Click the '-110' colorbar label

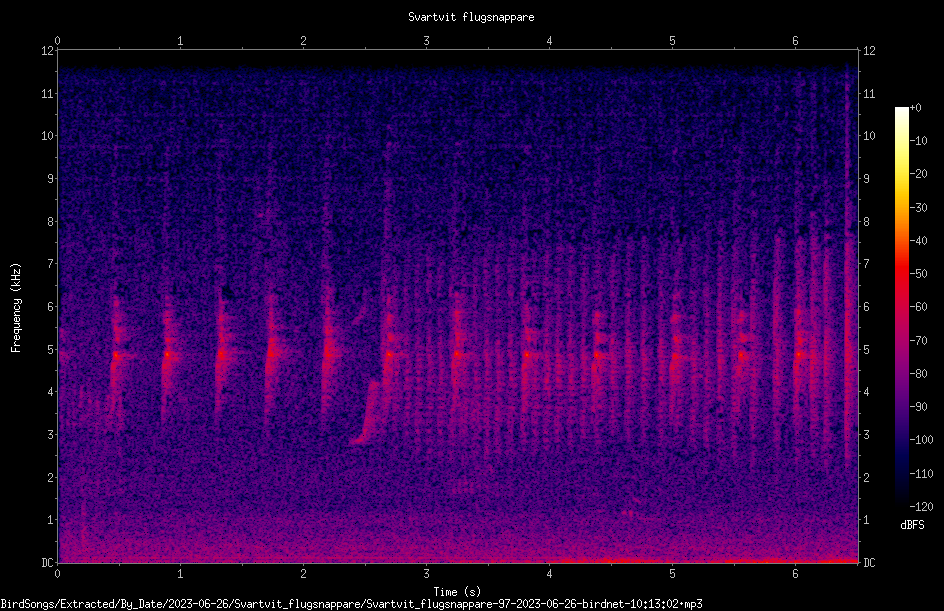[922, 474]
